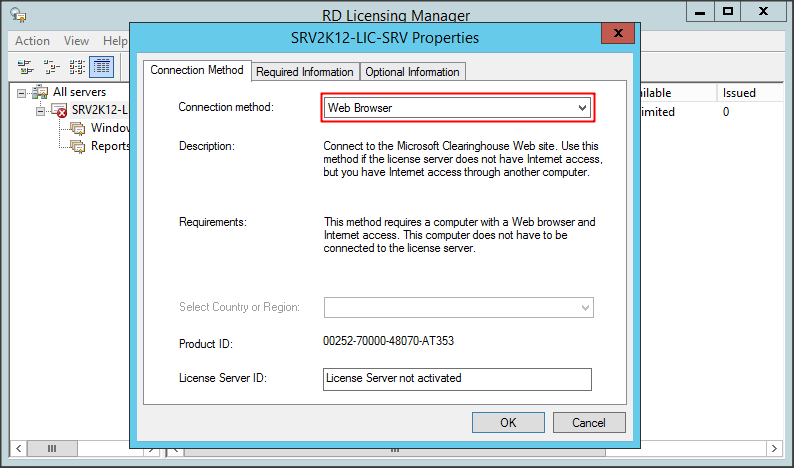Click the Large Icons view toolbar button
This screenshot has width=794, height=468.
[25, 67]
